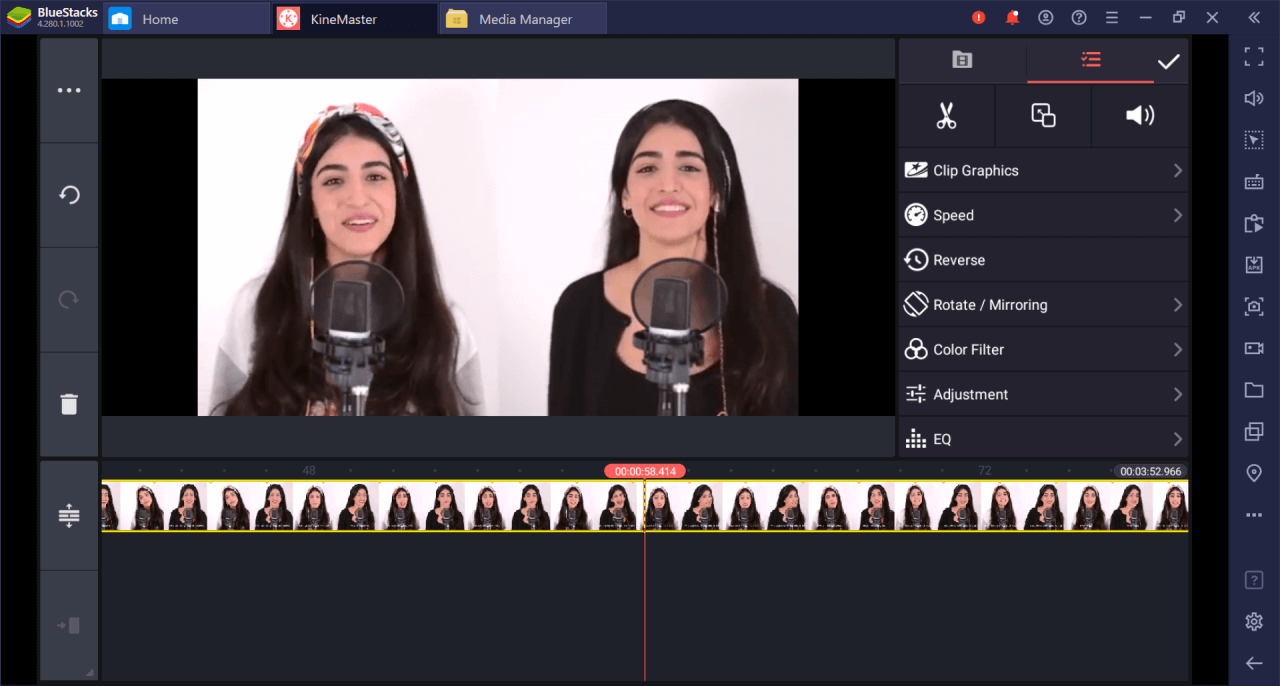1280x686 pixels.
Task: Open the BlueStacks help question mark
Action: pos(1079,18)
